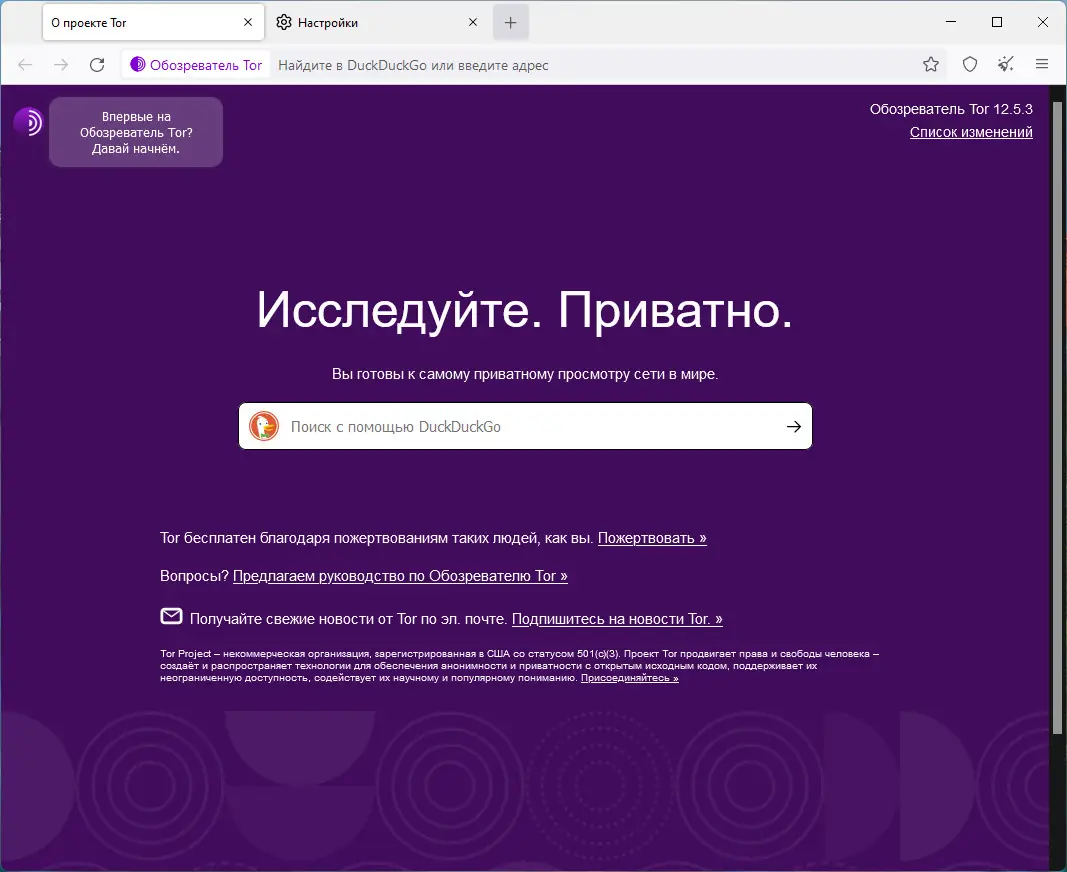Screen dimensions: 1067x872
Task: Click the Исследуйте. Приватно. heading
Action: (x=525, y=310)
